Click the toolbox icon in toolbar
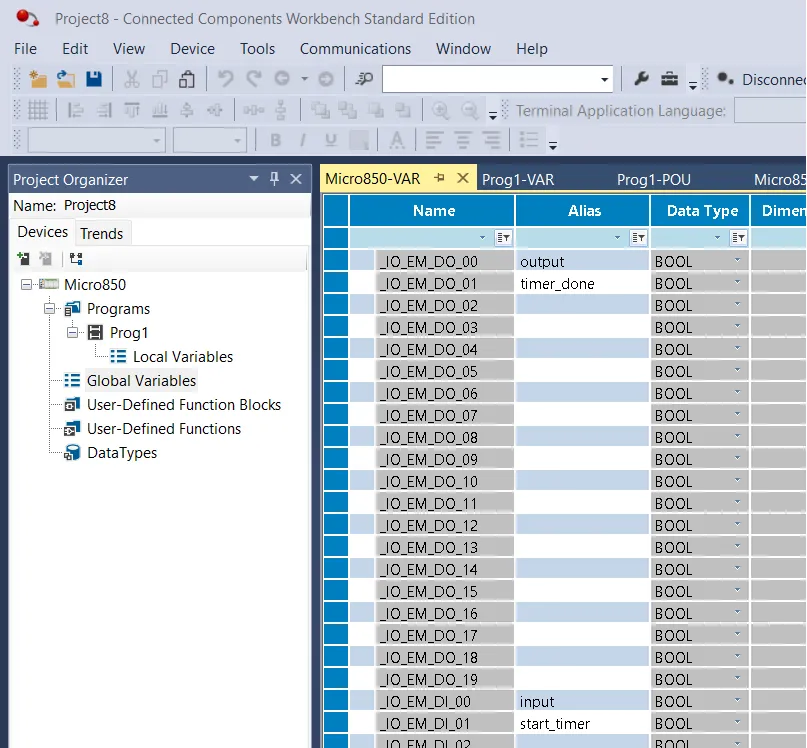Screen dimensions: 807x748 tap(670, 79)
